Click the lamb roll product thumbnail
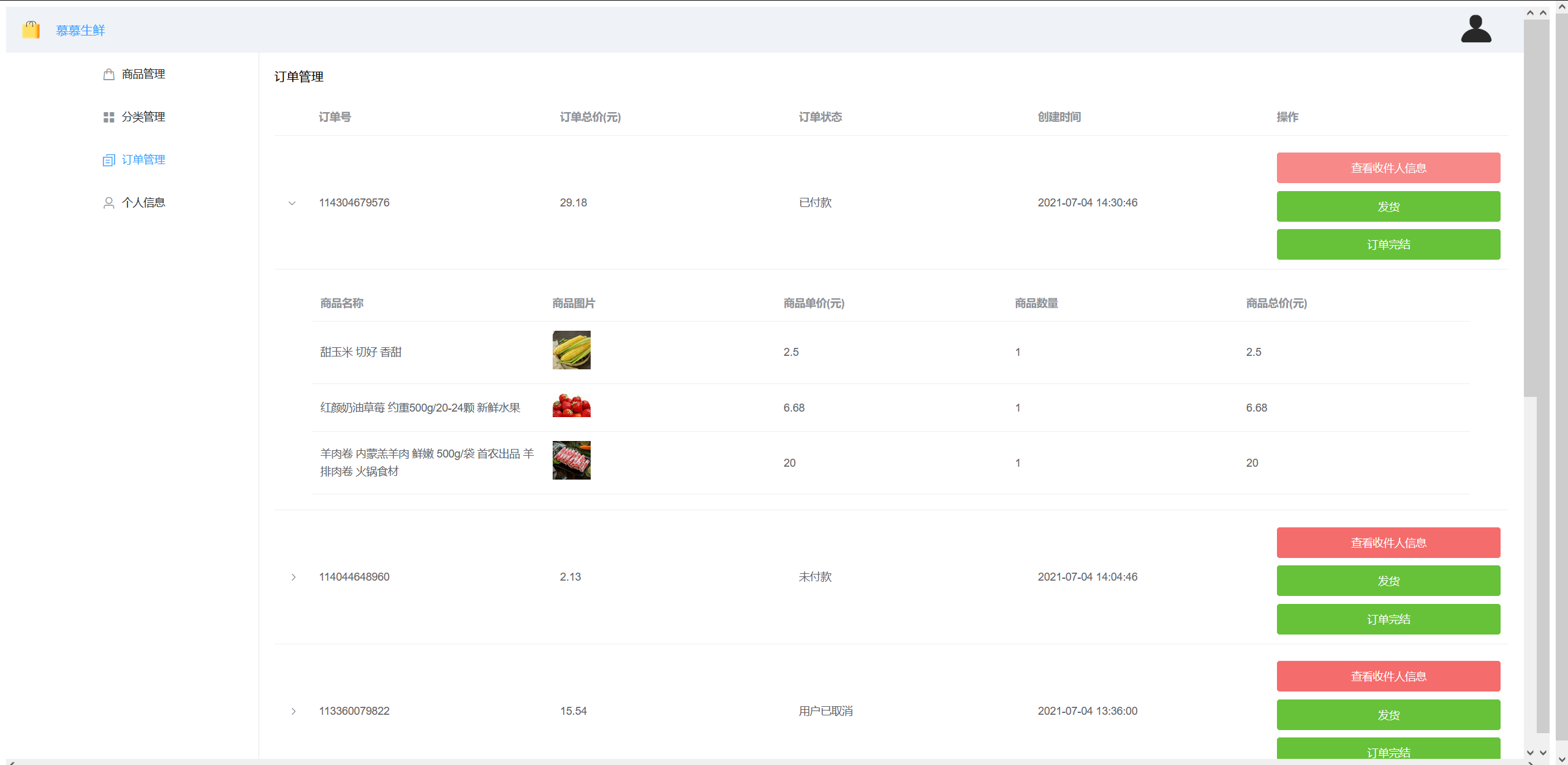Image resolution: width=1568 pixels, height=765 pixels. 572,460
